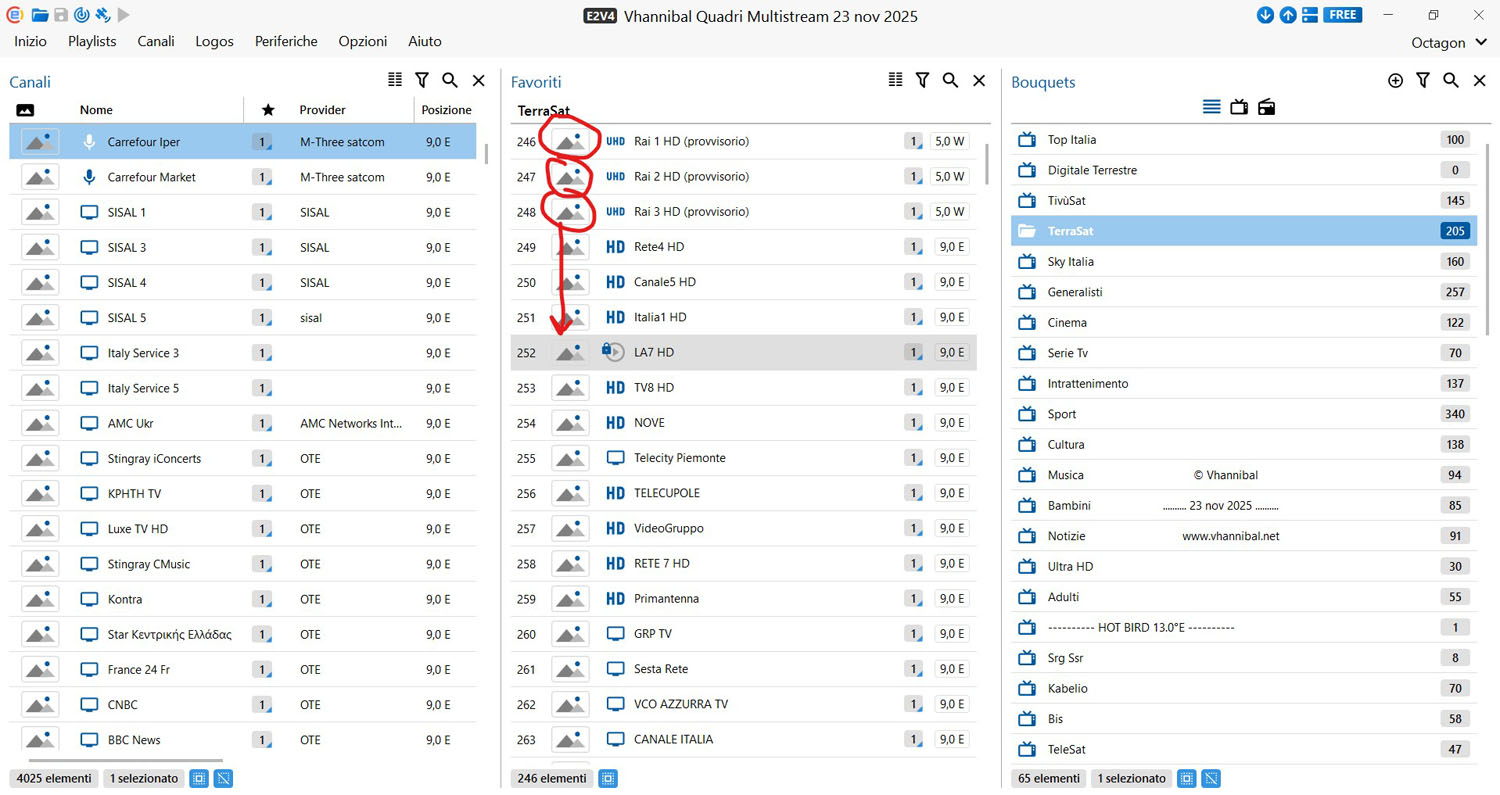
Task: Open column layout icon in Favoriti panel
Action: (896, 80)
